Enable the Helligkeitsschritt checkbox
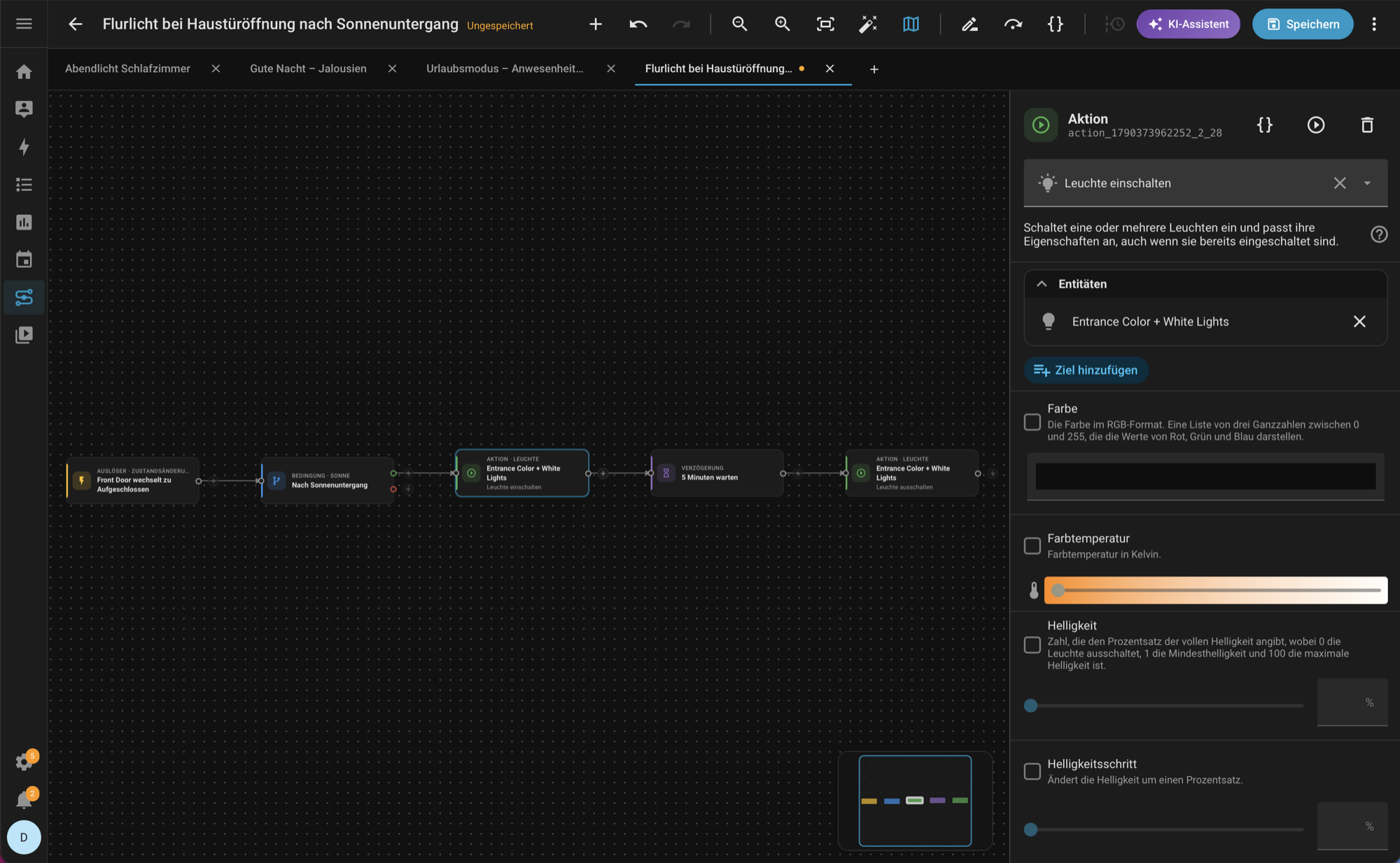The height and width of the screenshot is (863, 1400). 1032,771
